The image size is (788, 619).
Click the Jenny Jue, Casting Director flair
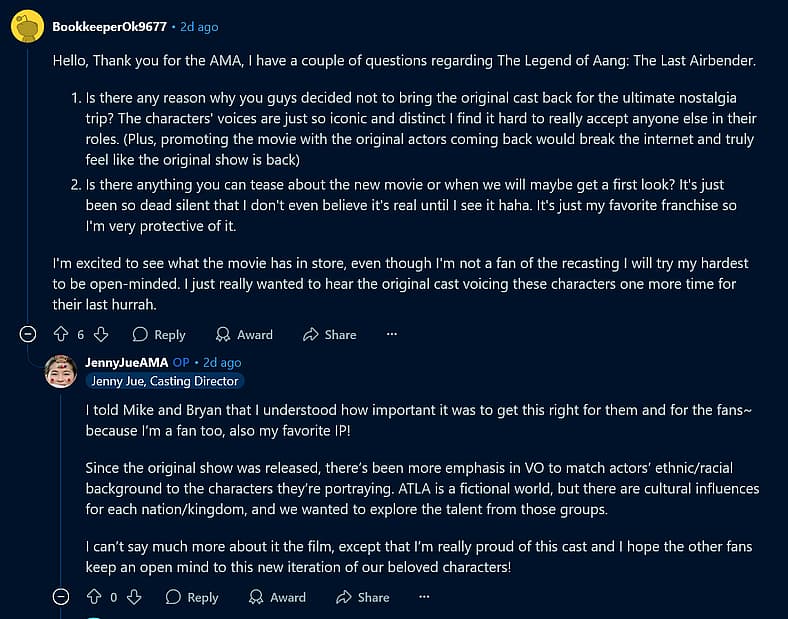click(x=165, y=381)
